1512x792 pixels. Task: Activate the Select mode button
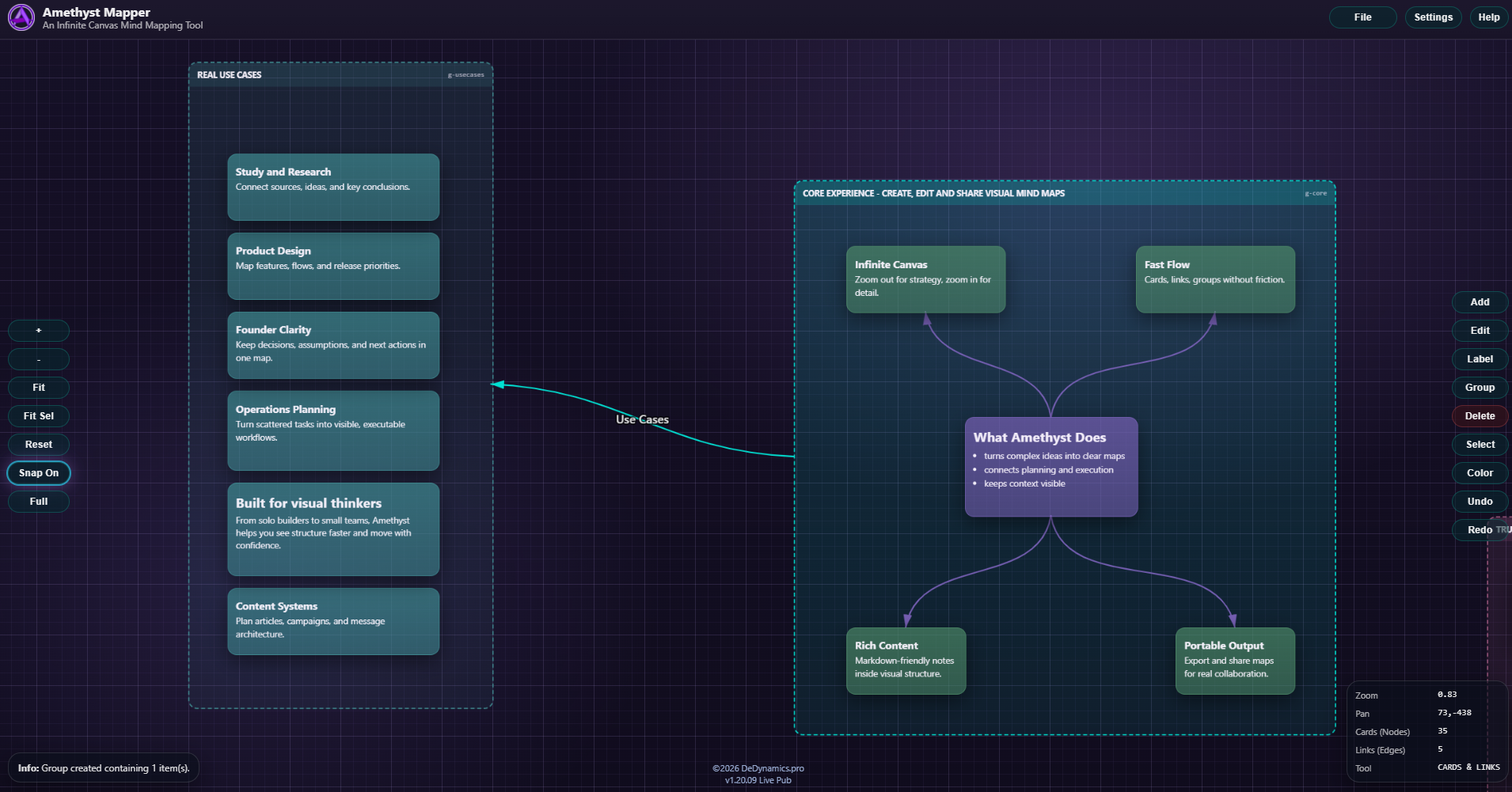pos(1480,445)
